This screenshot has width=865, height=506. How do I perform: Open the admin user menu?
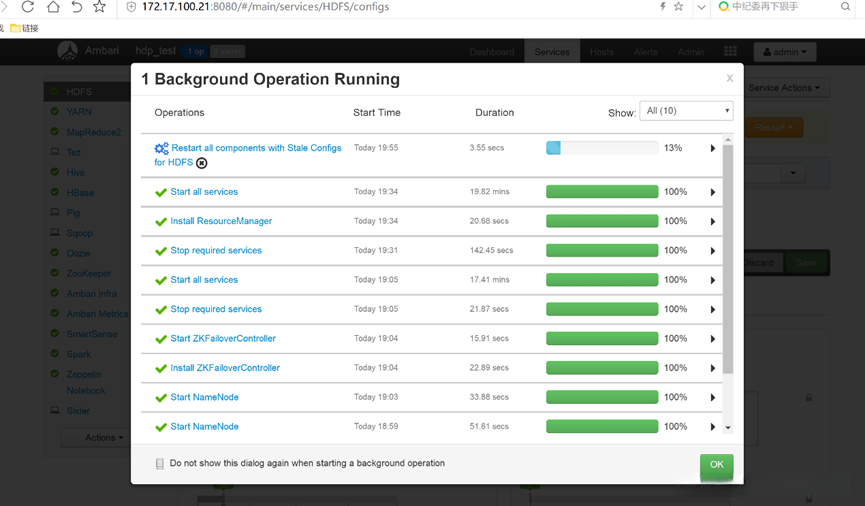coord(785,52)
